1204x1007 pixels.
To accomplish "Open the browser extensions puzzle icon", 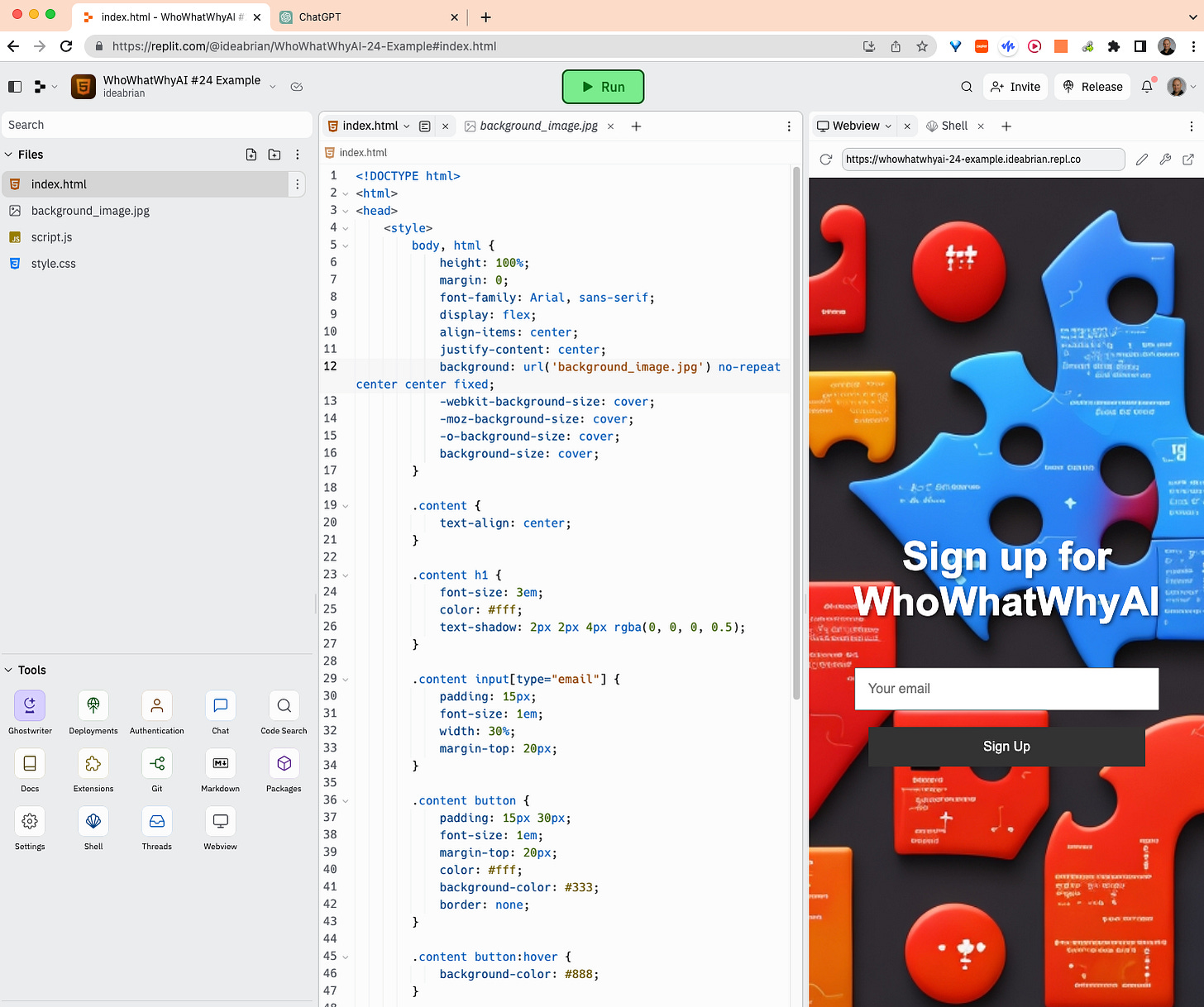I will [x=1114, y=46].
